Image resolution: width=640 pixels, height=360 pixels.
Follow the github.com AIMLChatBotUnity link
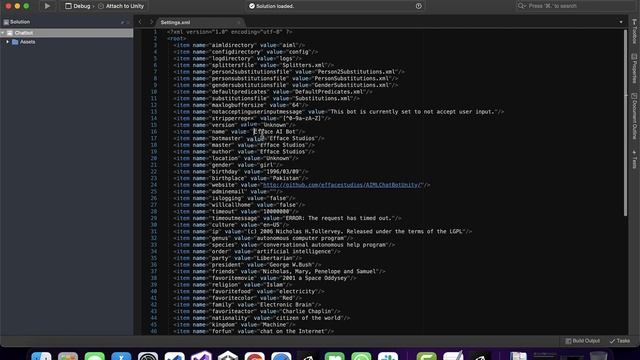tap(342, 185)
